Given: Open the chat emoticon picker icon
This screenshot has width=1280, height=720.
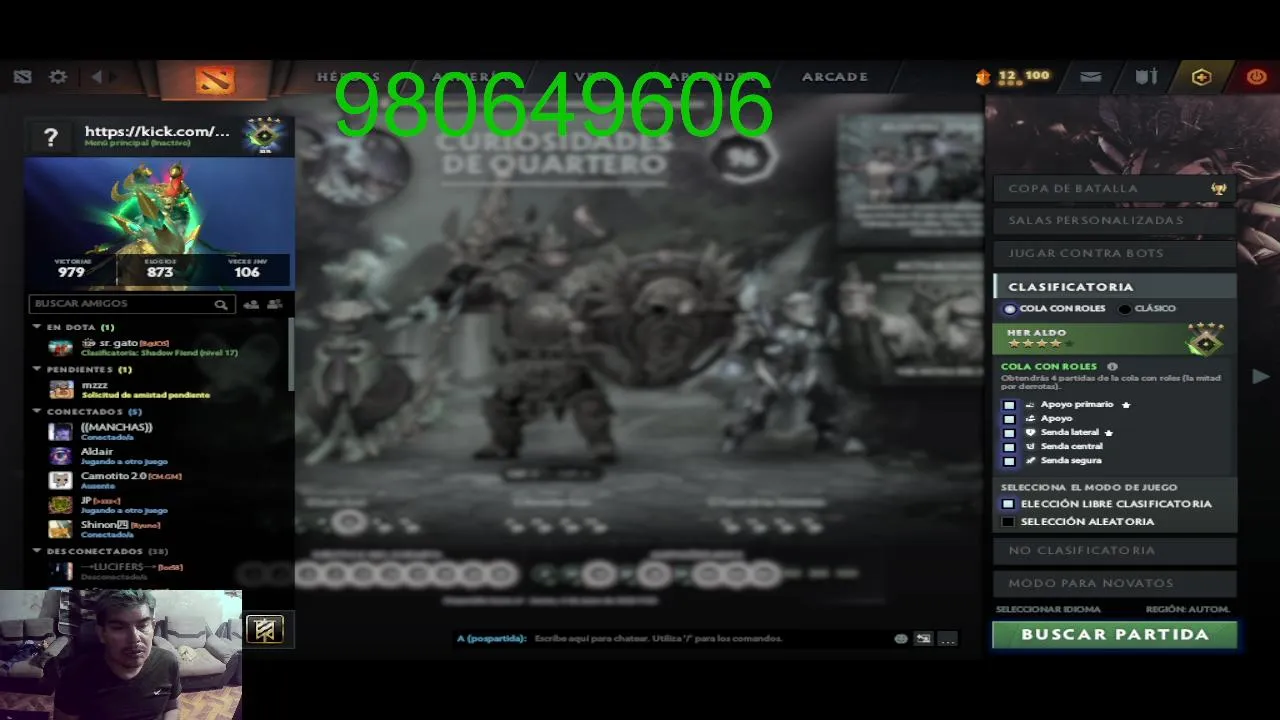Looking at the screenshot, I should [901, 638].
